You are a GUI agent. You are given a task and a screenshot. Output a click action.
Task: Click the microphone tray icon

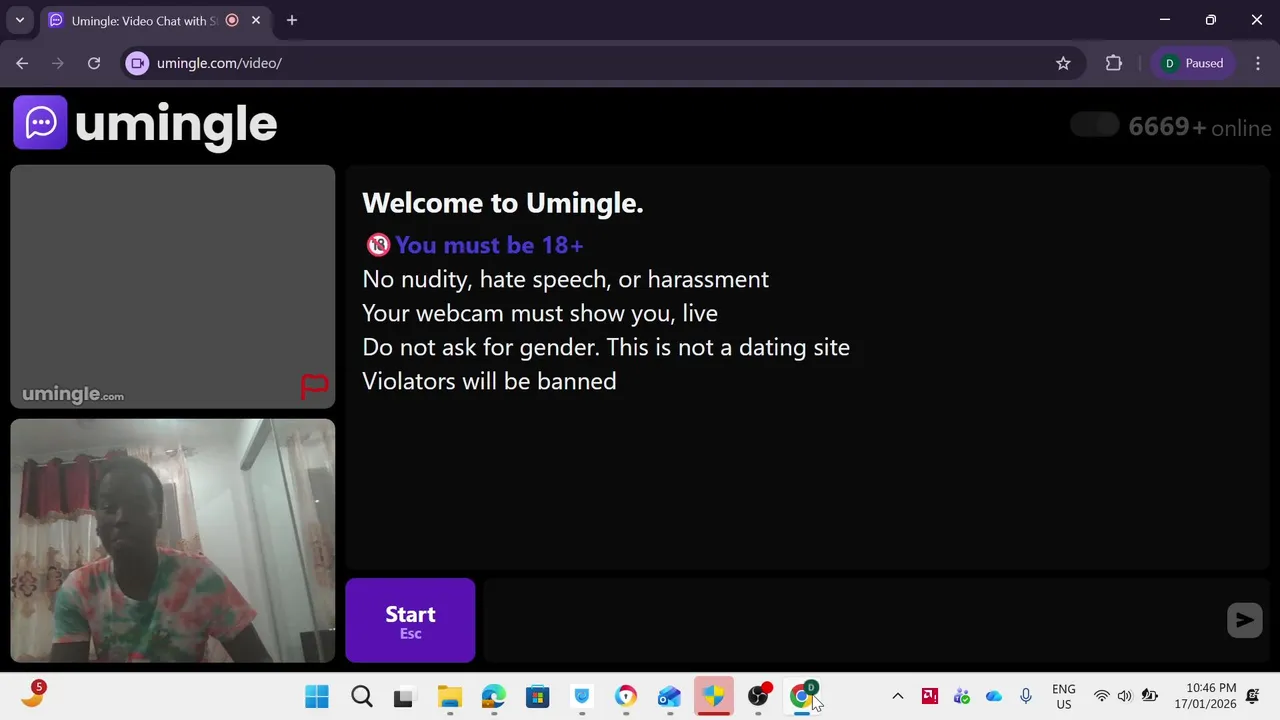(1026, 697)
